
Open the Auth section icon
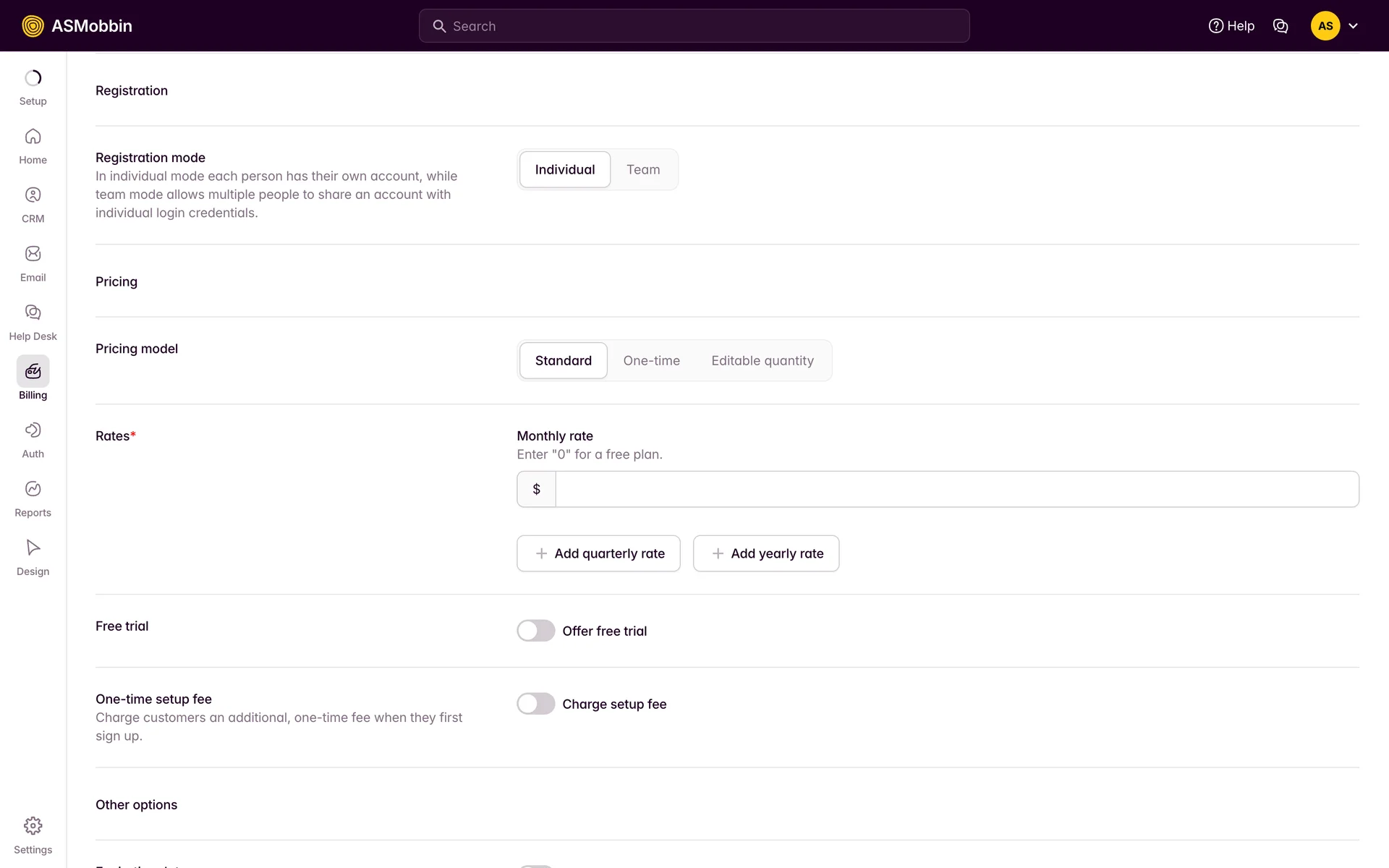click(x=33, y=430)
